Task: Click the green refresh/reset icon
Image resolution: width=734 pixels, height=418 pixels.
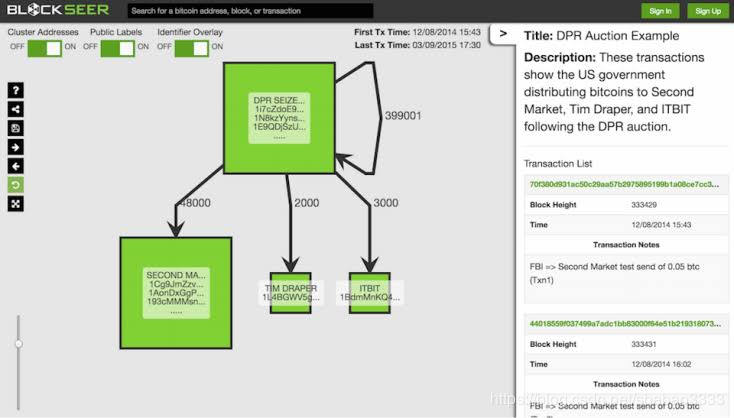Action: click(x=15, y=185)
